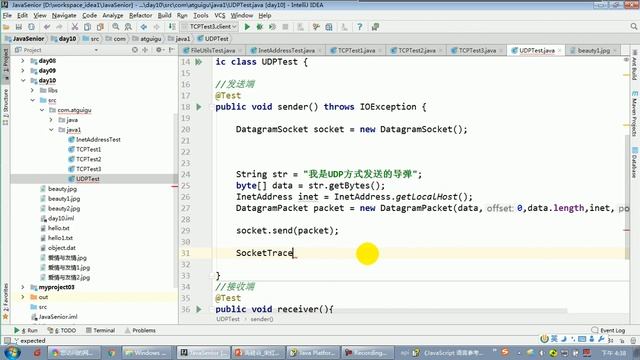Expand the day08 module
Screen dimensions: 640x360
click(x=23, y=61)
